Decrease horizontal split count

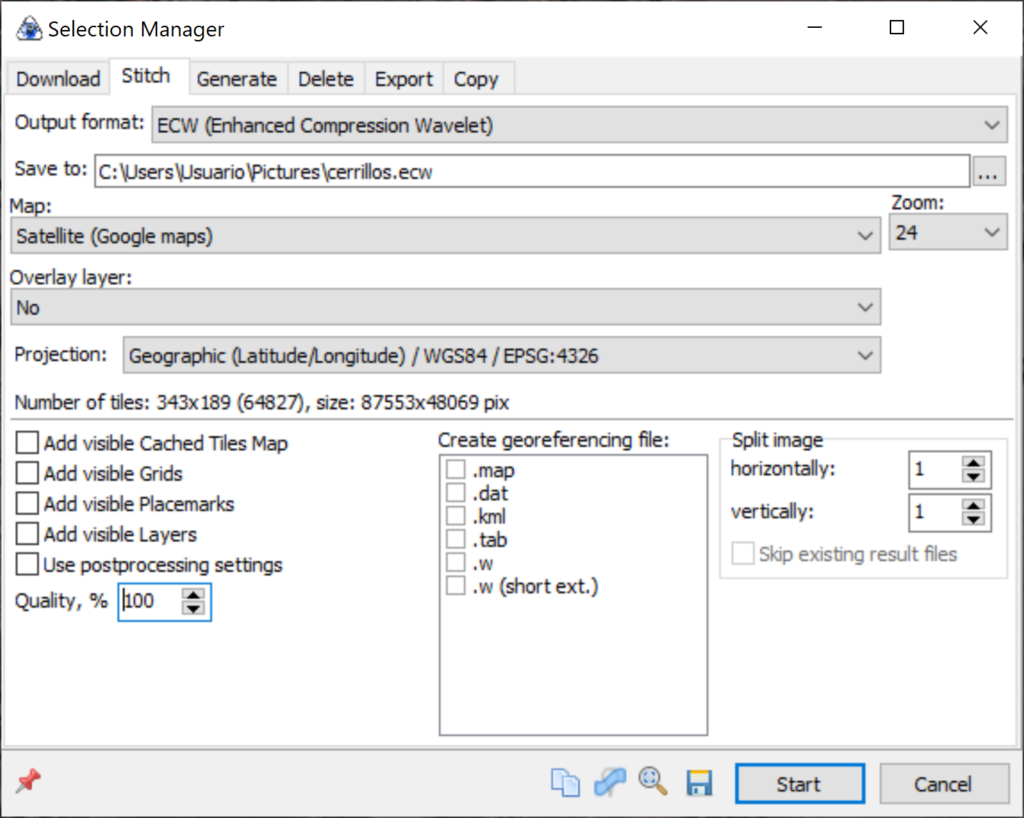(x=974, y=477)
